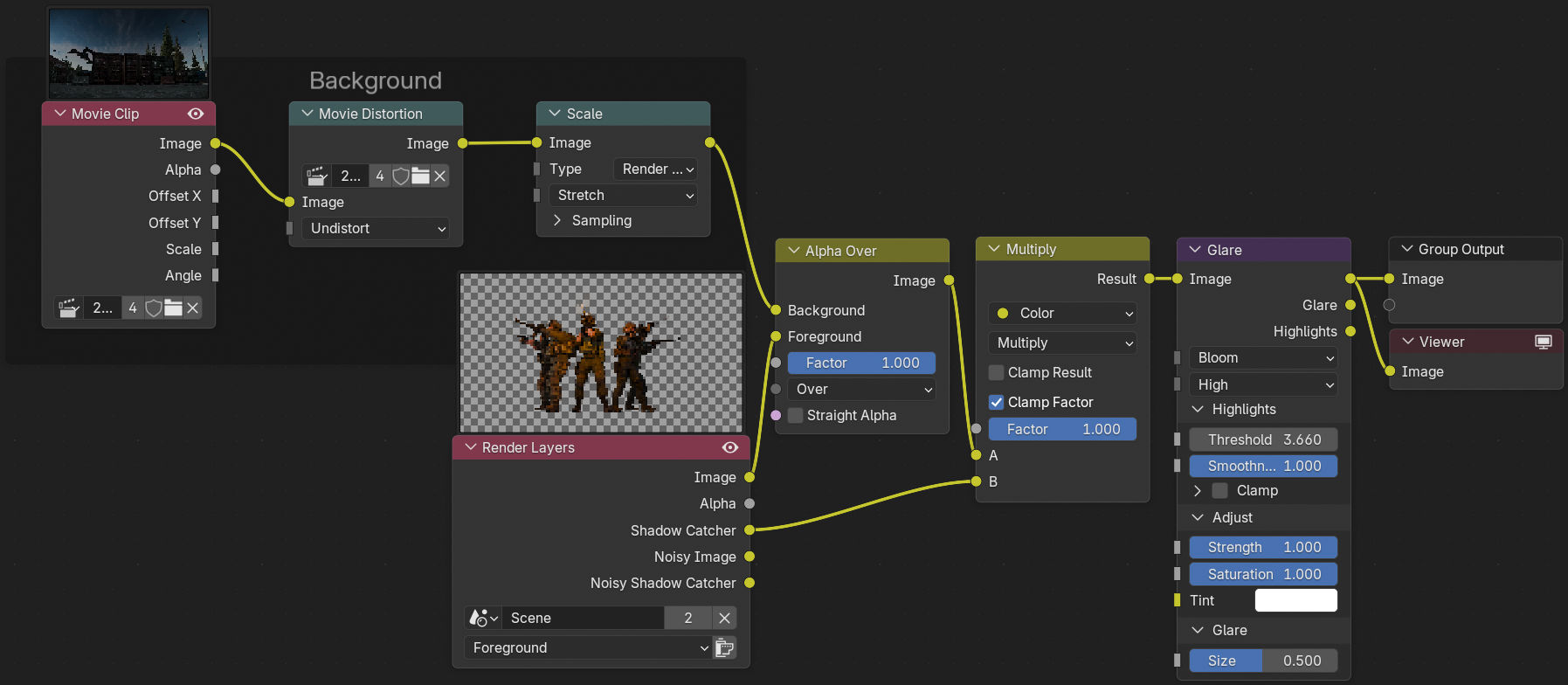Enable Straight Alpha checkbox
The image size is (1568, 685).
click(x=796, y=415)
